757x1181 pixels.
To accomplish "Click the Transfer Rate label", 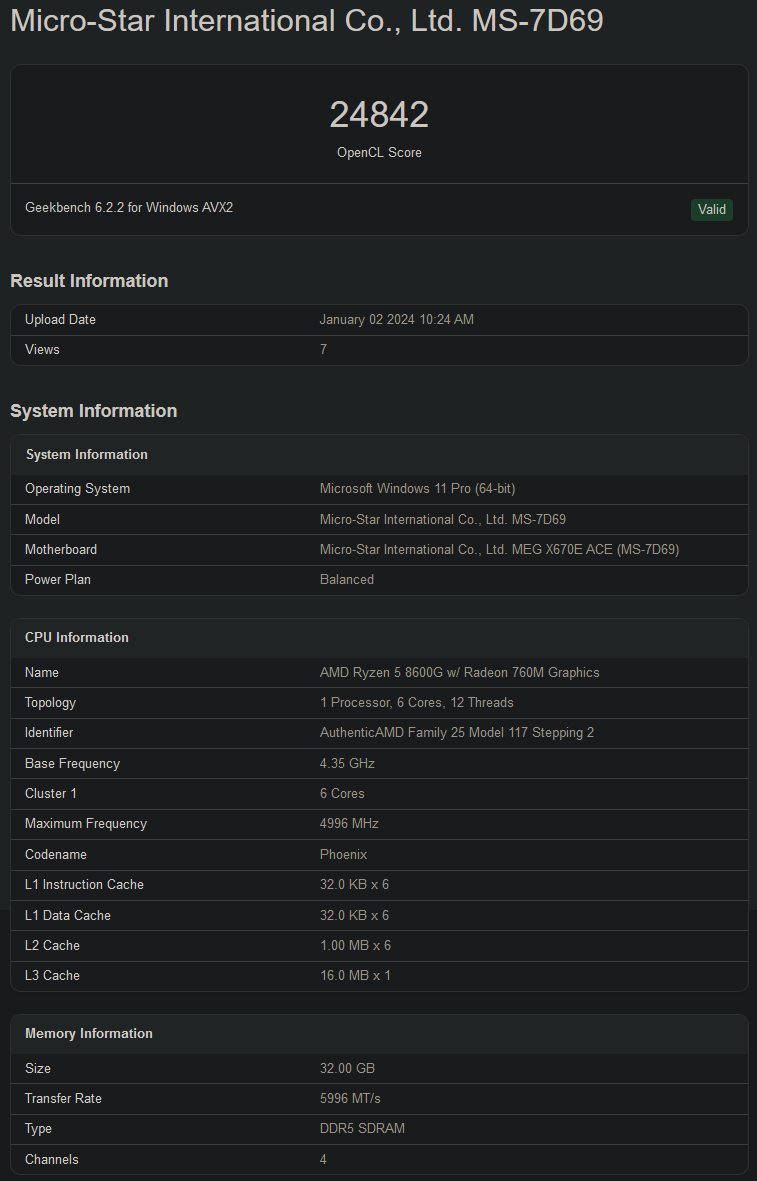I will pos(63,1099).
